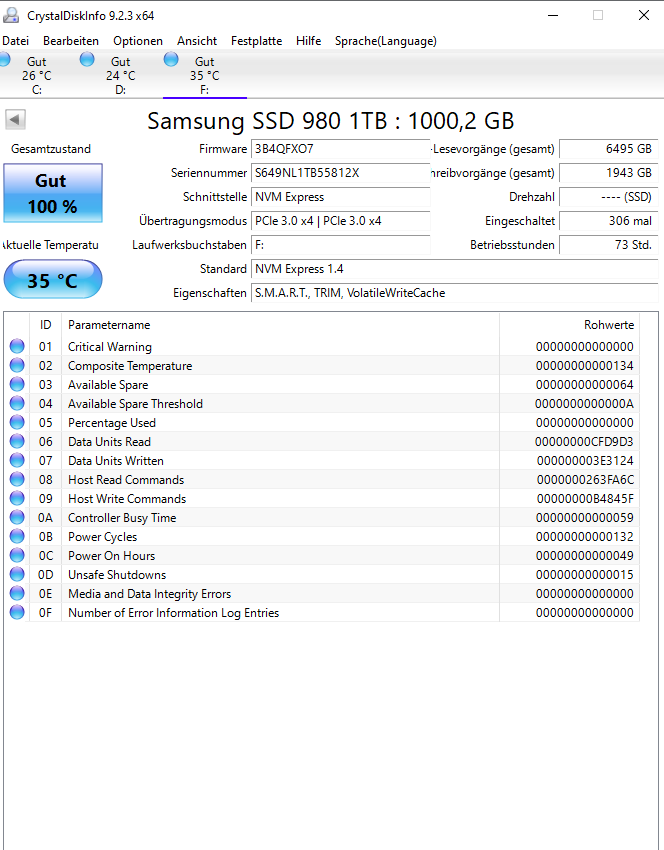Click the previous disk arrow button

15,119
